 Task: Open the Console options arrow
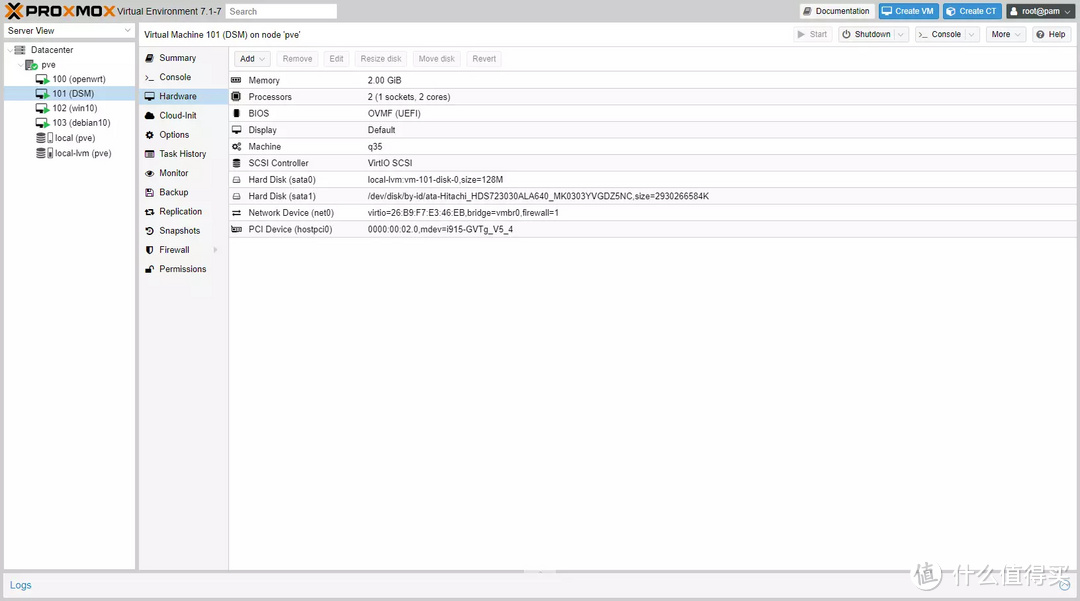coord(971,34)
